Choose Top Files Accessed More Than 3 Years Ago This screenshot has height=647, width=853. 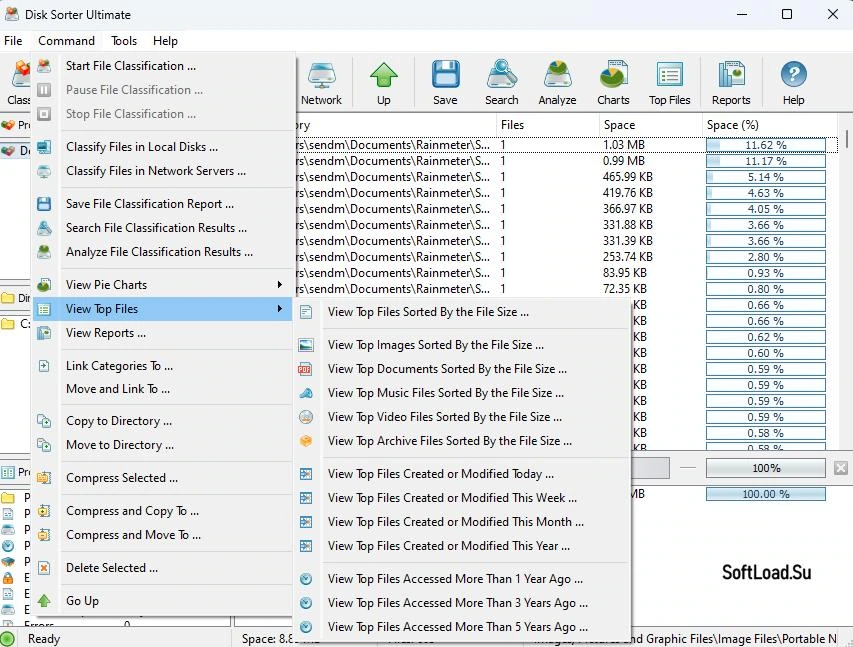tap(462, 603)
